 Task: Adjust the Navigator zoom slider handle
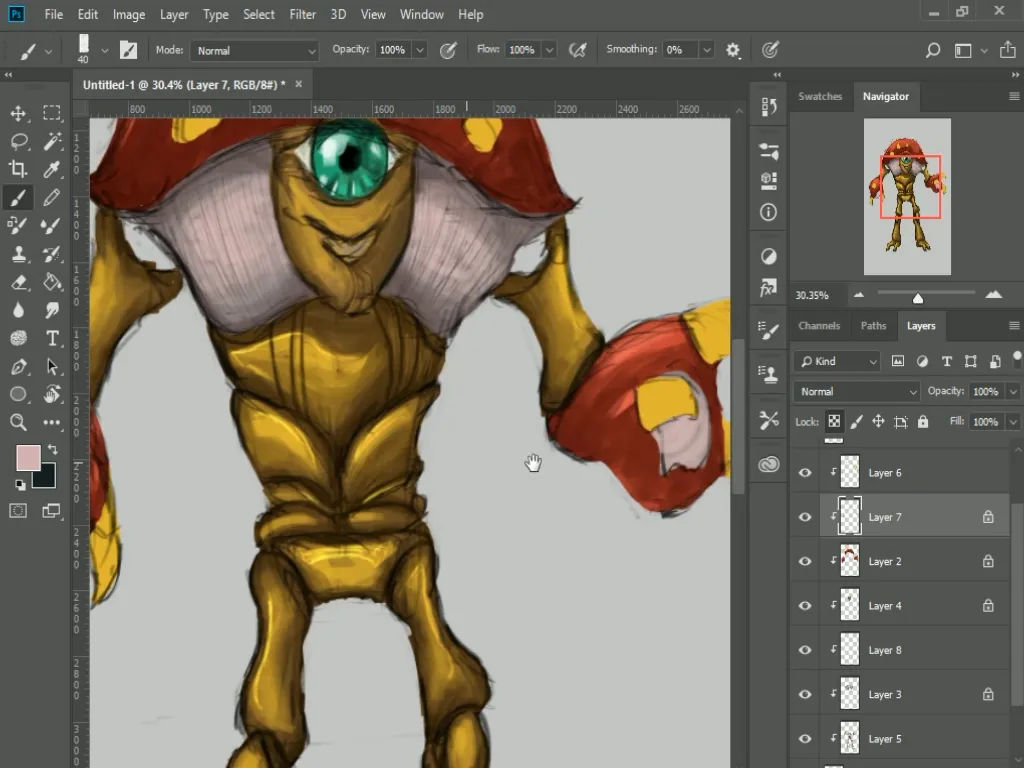918,298
